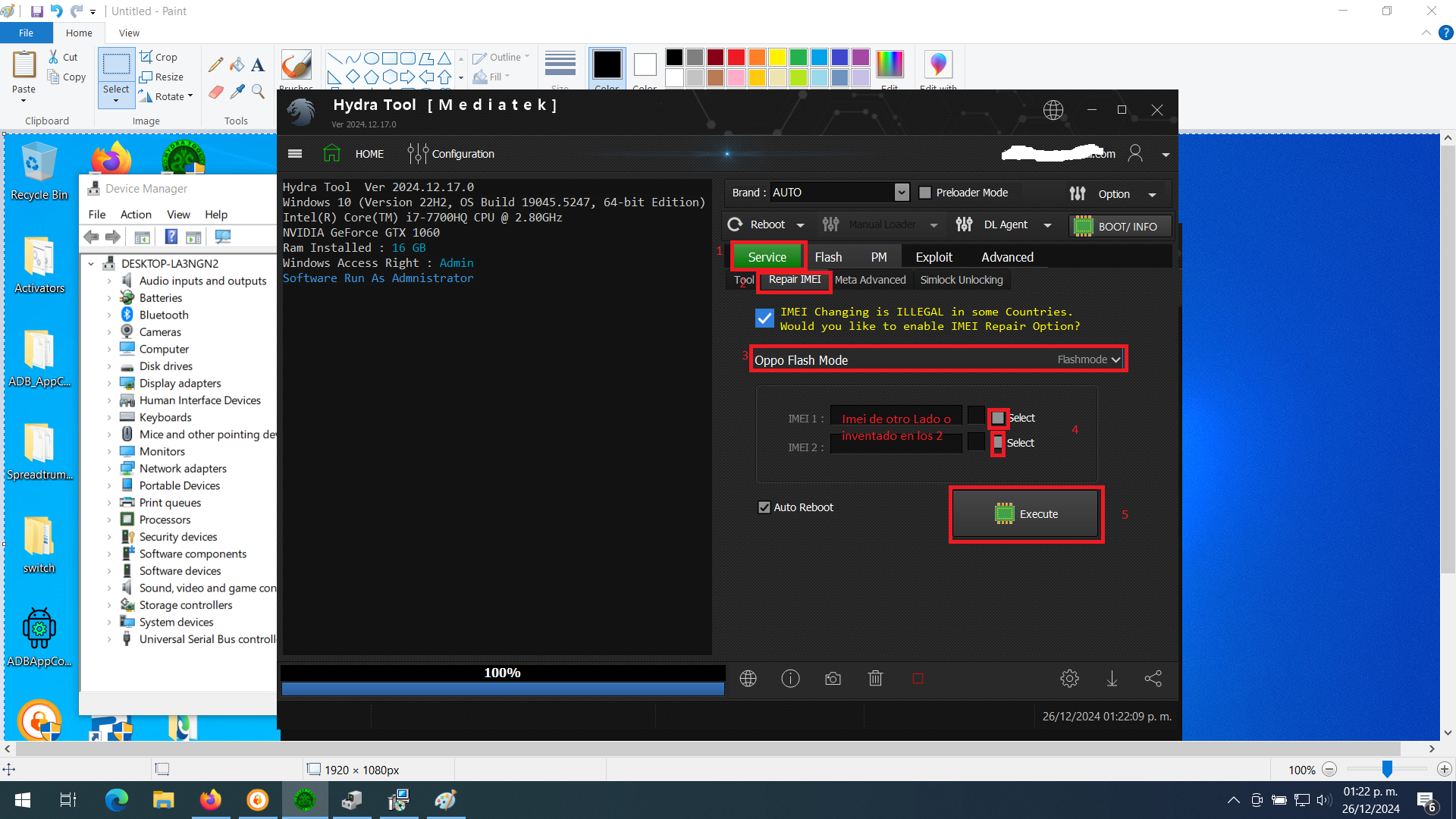Open the Reboot dropdown arrow
Screen dimensions: 1456x819
pos(800,225)
